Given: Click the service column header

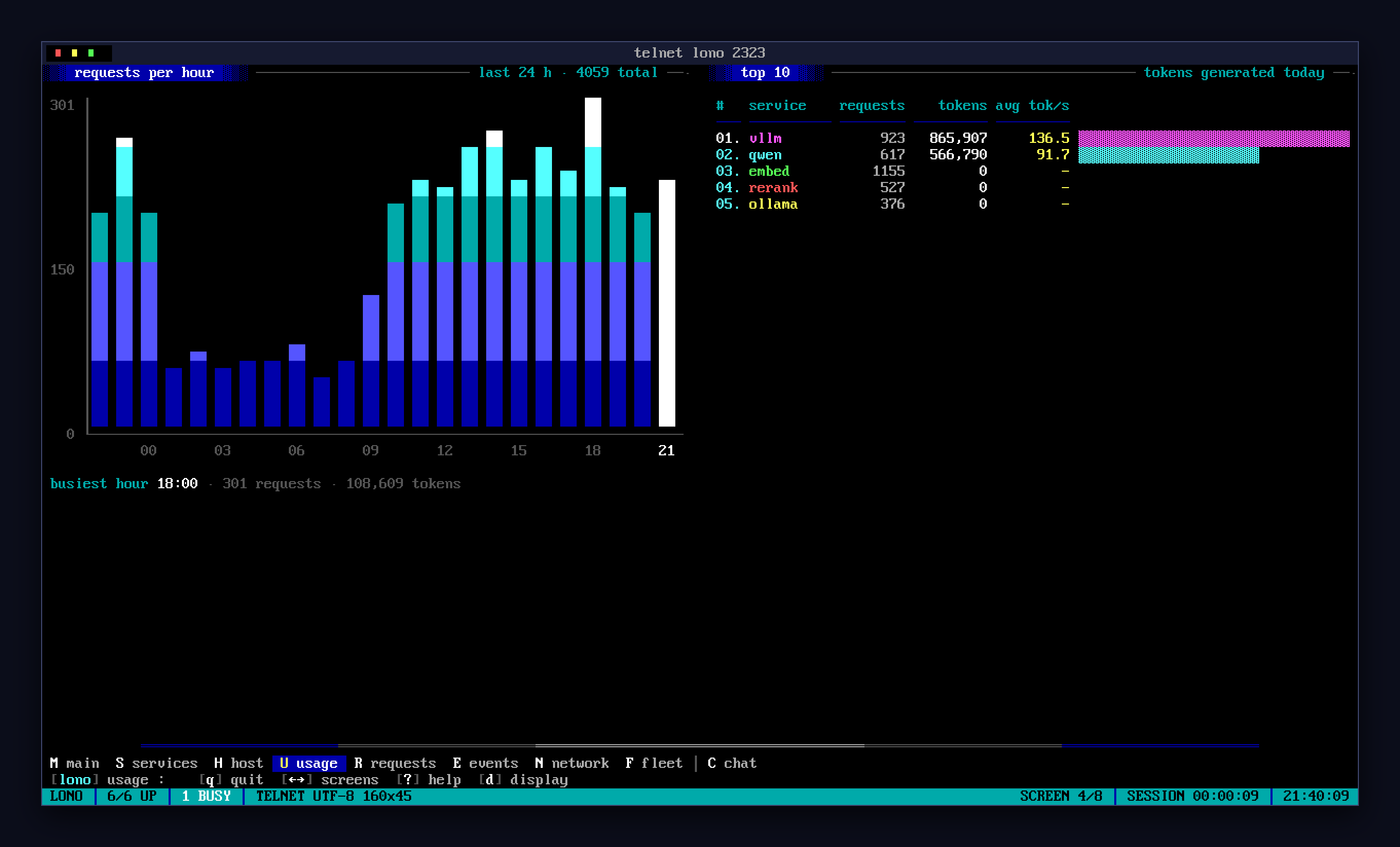Looking at the screenshot, I should pos(777,106).
